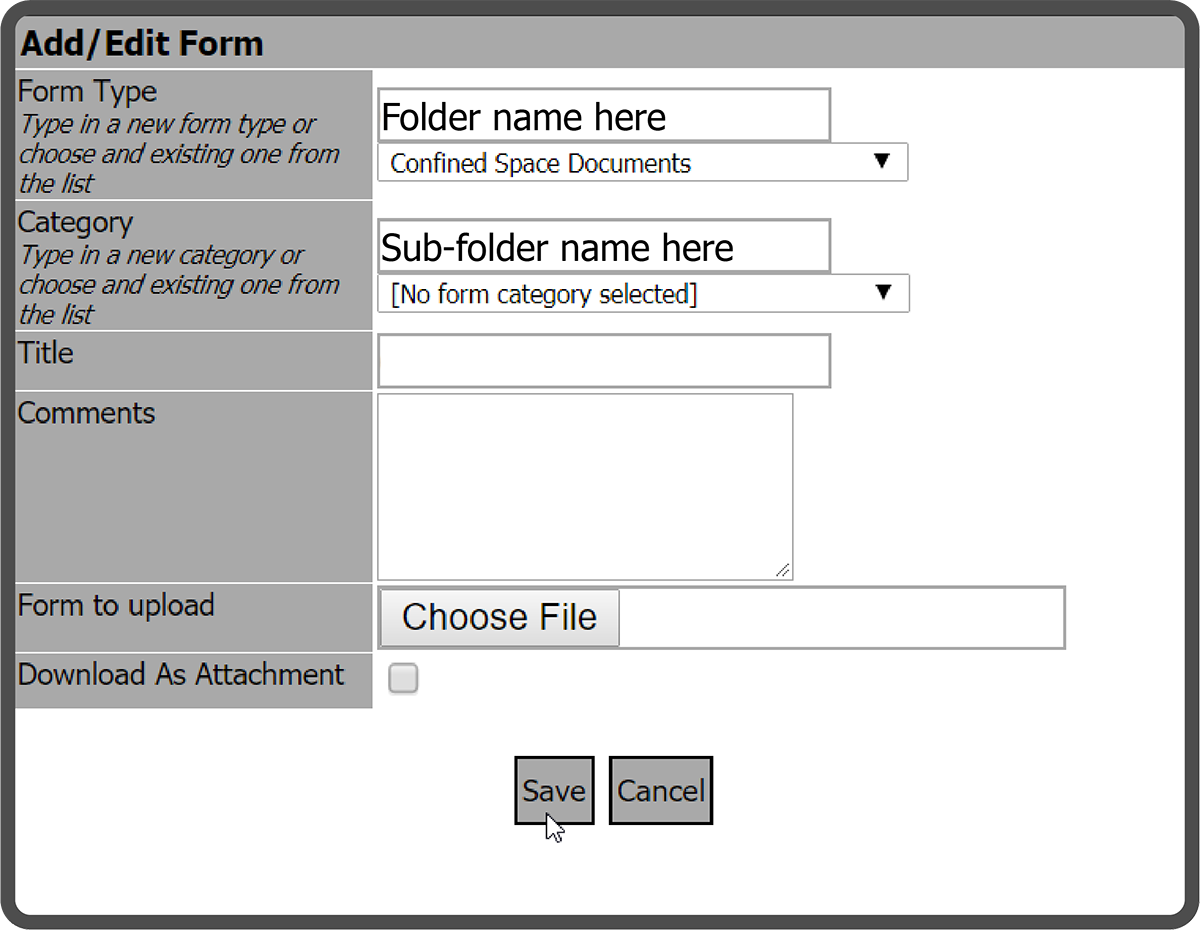1200x930 pixels.
Task: Click the Form Type label text
Action: tap(88, 92)
